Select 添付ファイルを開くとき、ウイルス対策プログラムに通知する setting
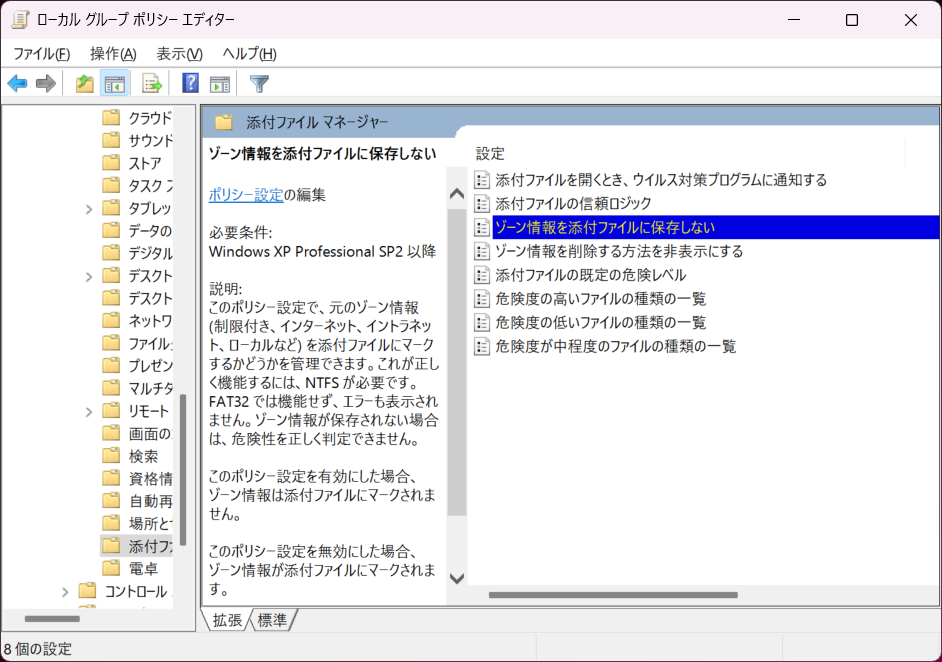Screen dimensions: 942x662 (661, 180)
